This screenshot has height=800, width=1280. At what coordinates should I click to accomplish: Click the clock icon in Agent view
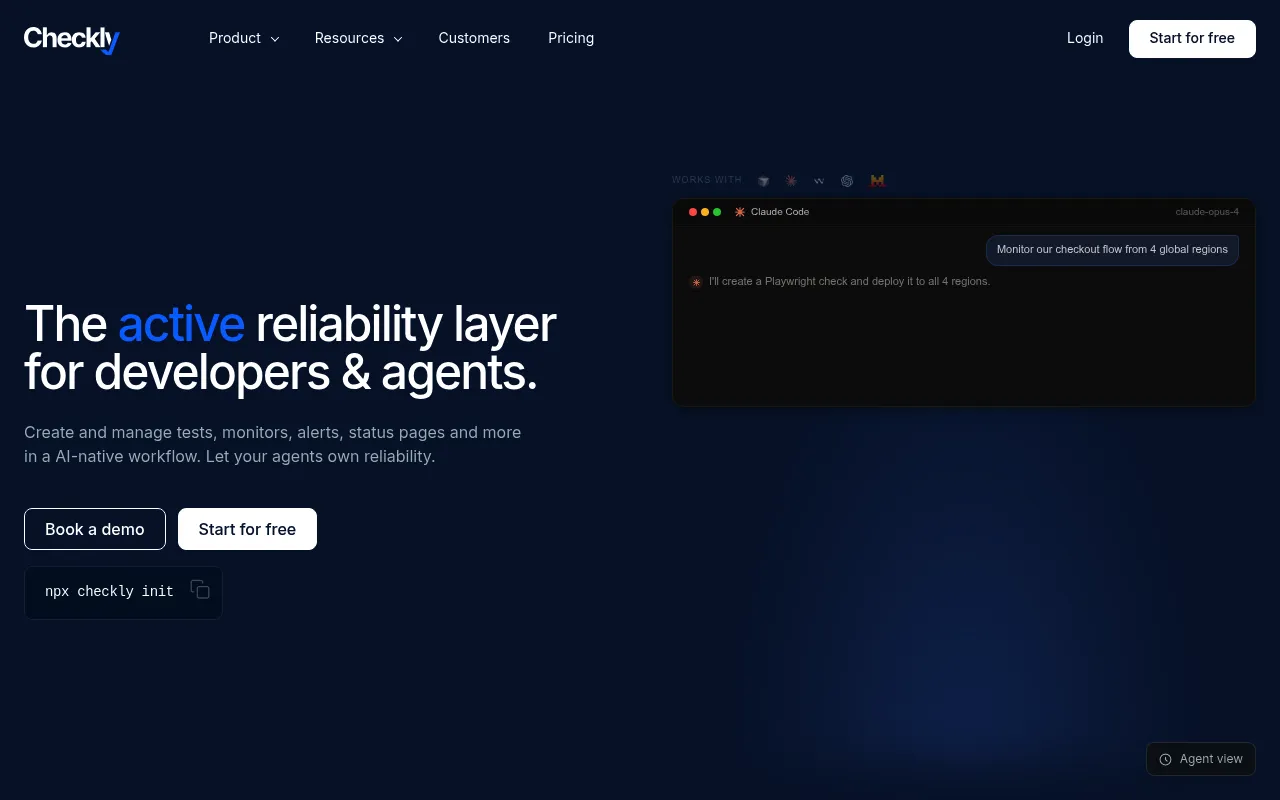(x=1165, y=759)
